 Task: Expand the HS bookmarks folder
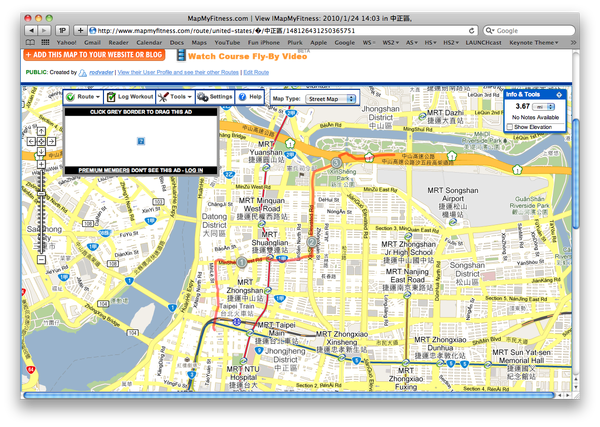(x=430, y=42)
